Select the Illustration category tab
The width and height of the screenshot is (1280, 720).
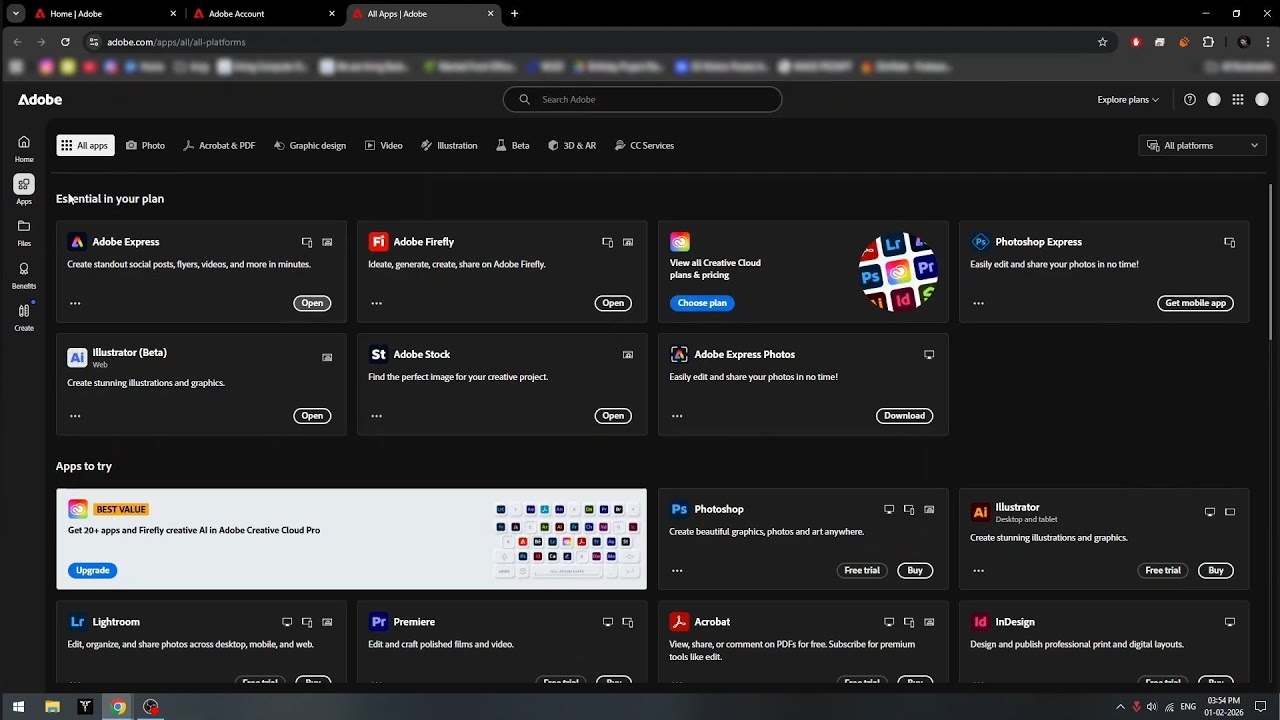(449, 145)
